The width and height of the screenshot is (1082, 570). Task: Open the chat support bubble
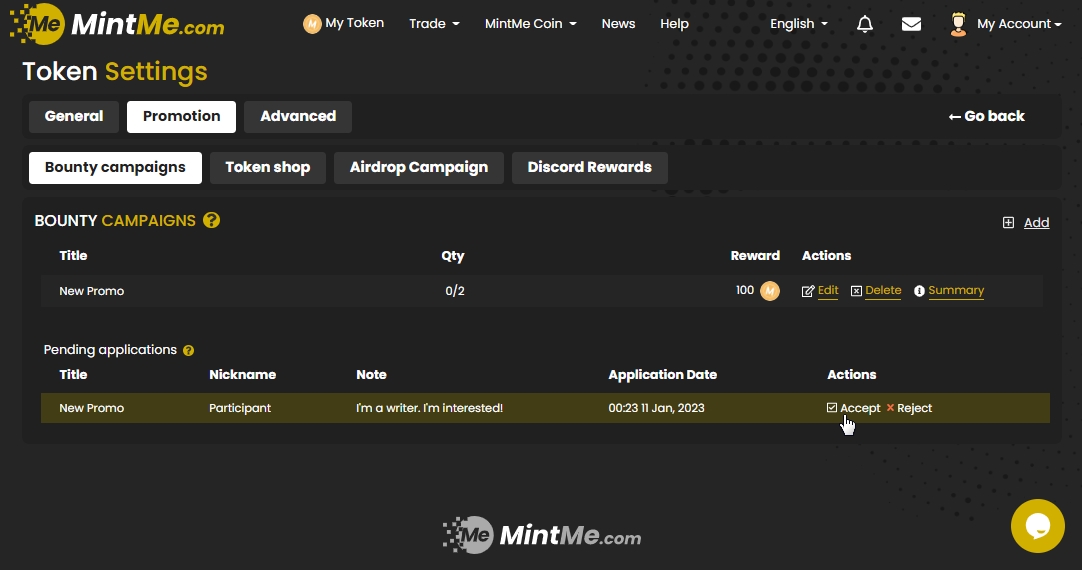click(x=1037, y=525)
